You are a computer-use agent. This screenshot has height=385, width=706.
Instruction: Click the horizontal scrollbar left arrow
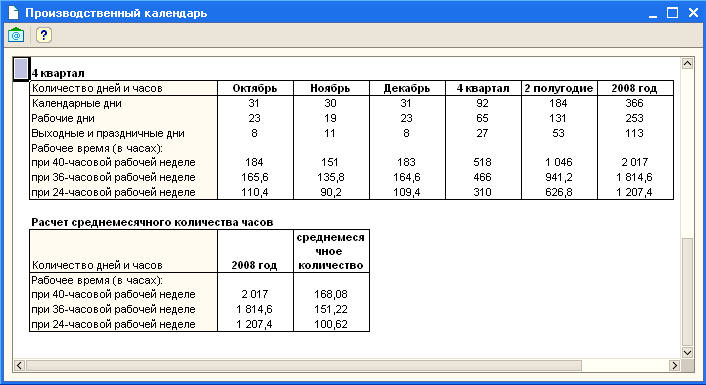pyautogui.click(x=19, y=365)
